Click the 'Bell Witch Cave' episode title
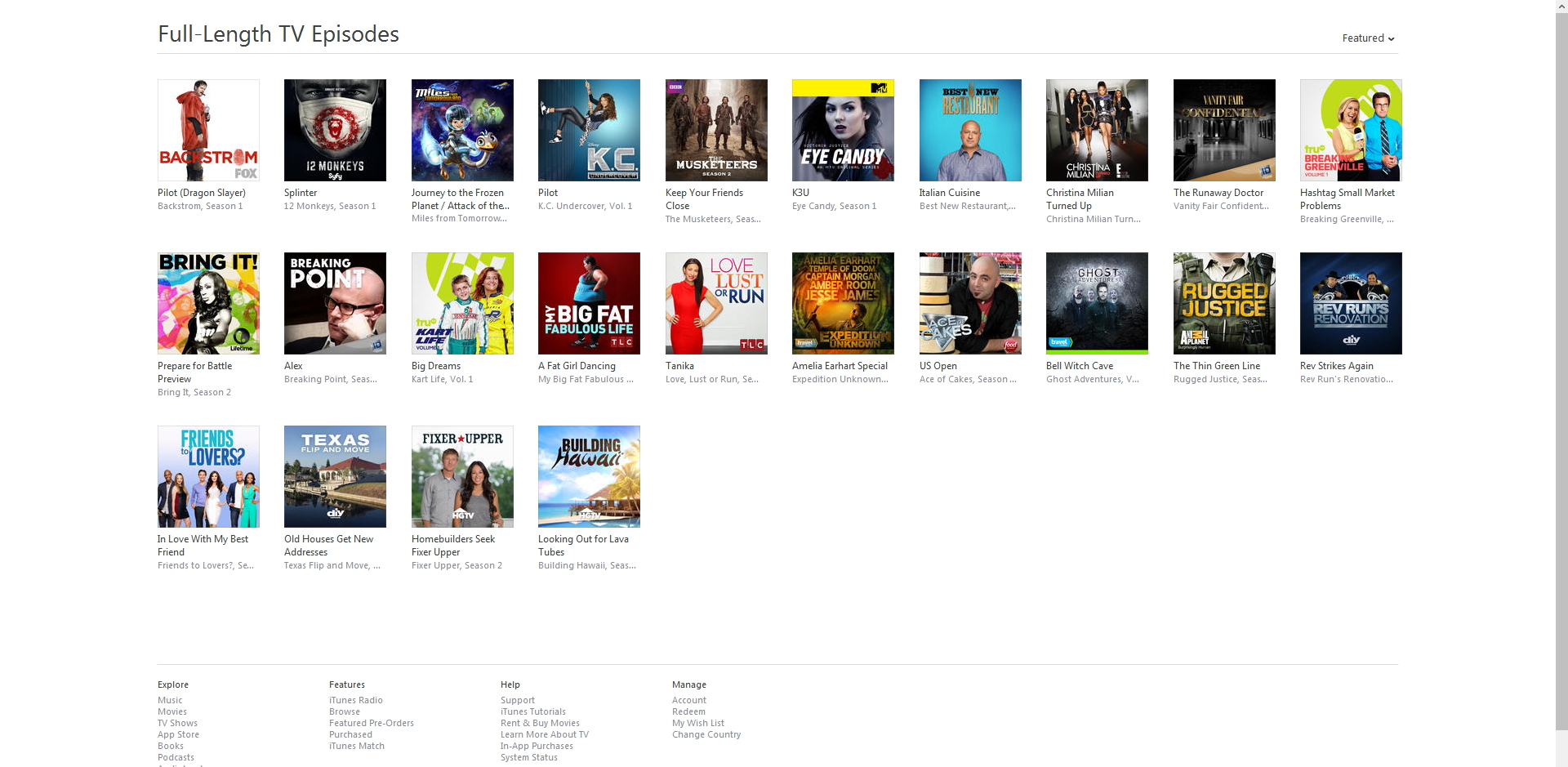The image size is (1568, 767). click(x=1079, y=366)
